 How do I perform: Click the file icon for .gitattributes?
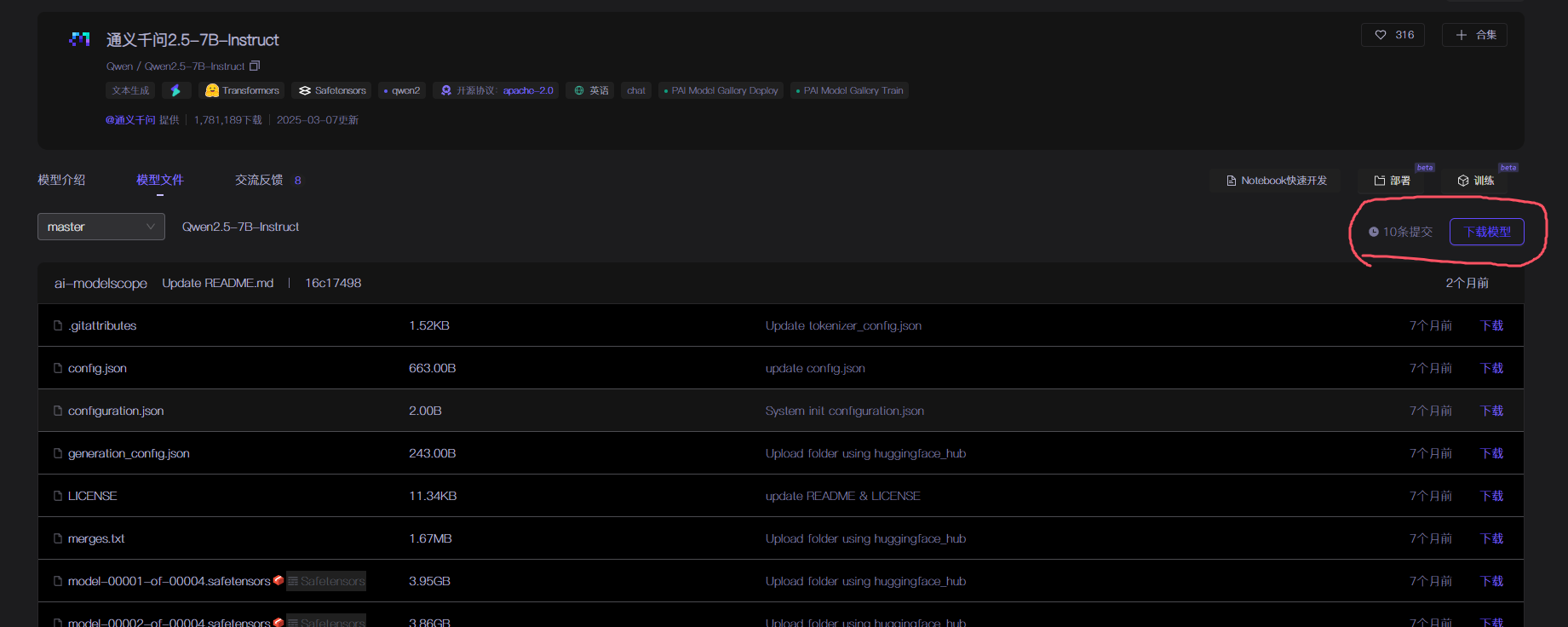click(58, 325)
